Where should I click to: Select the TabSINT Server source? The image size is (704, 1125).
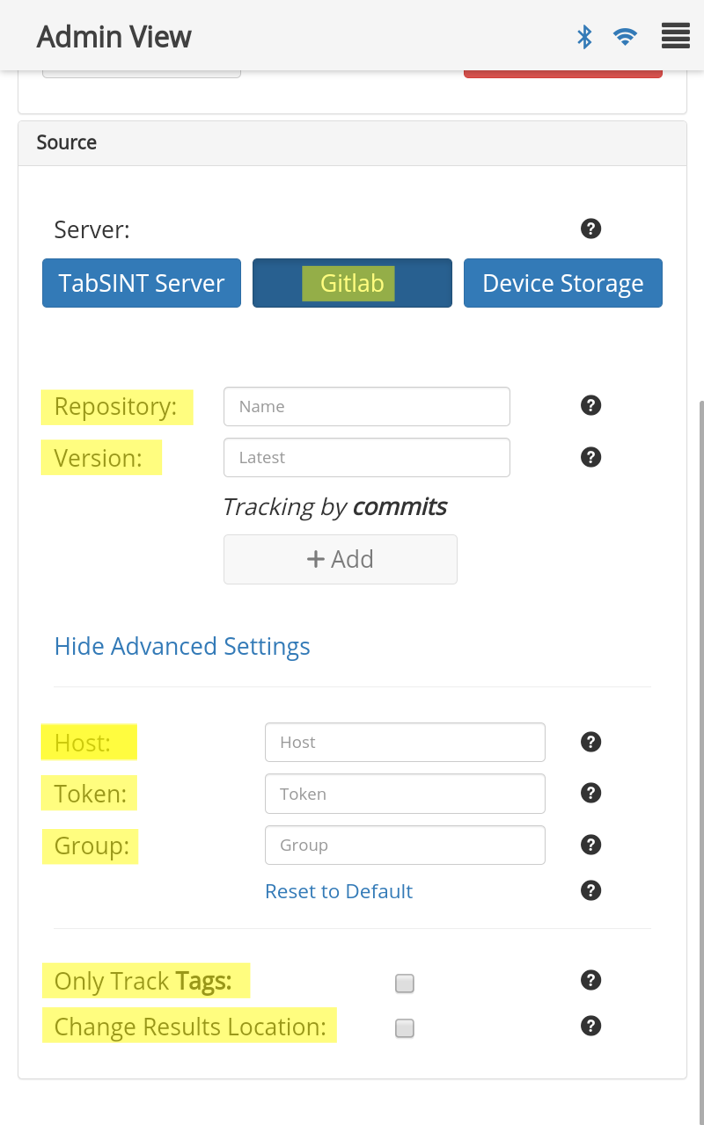click(x=141, y=283)
